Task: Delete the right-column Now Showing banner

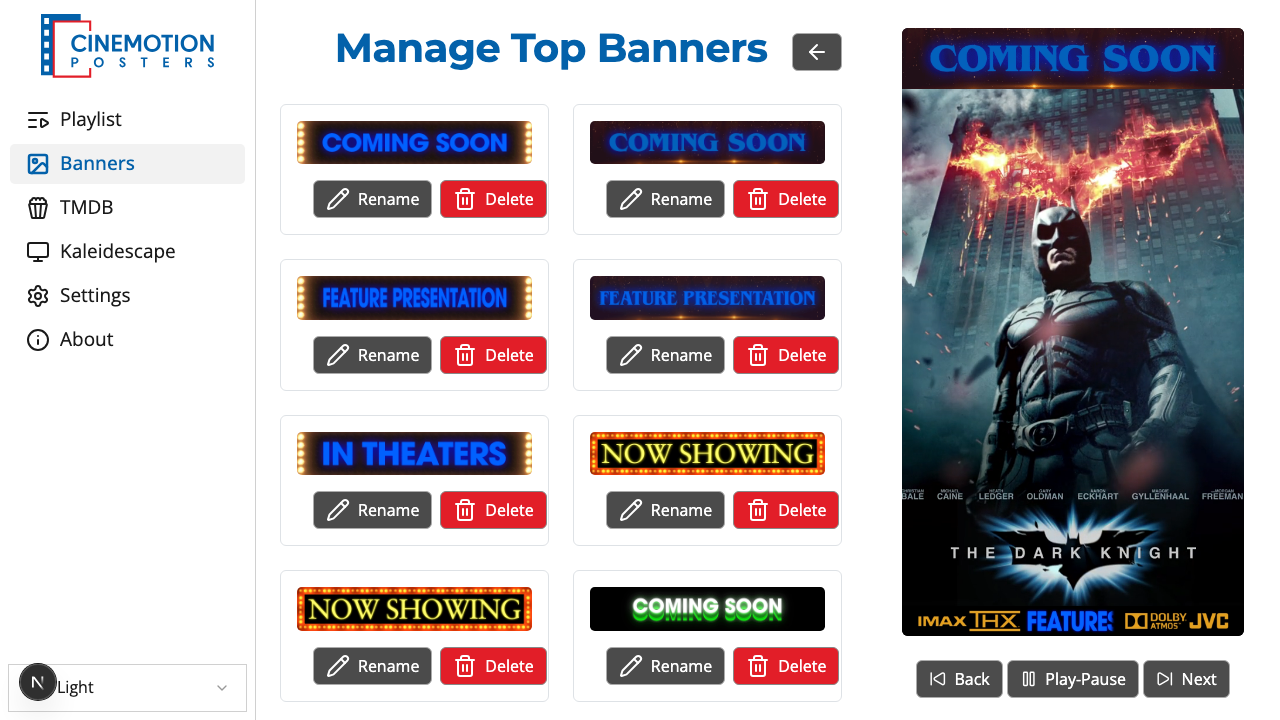Action: click(786, 510)
